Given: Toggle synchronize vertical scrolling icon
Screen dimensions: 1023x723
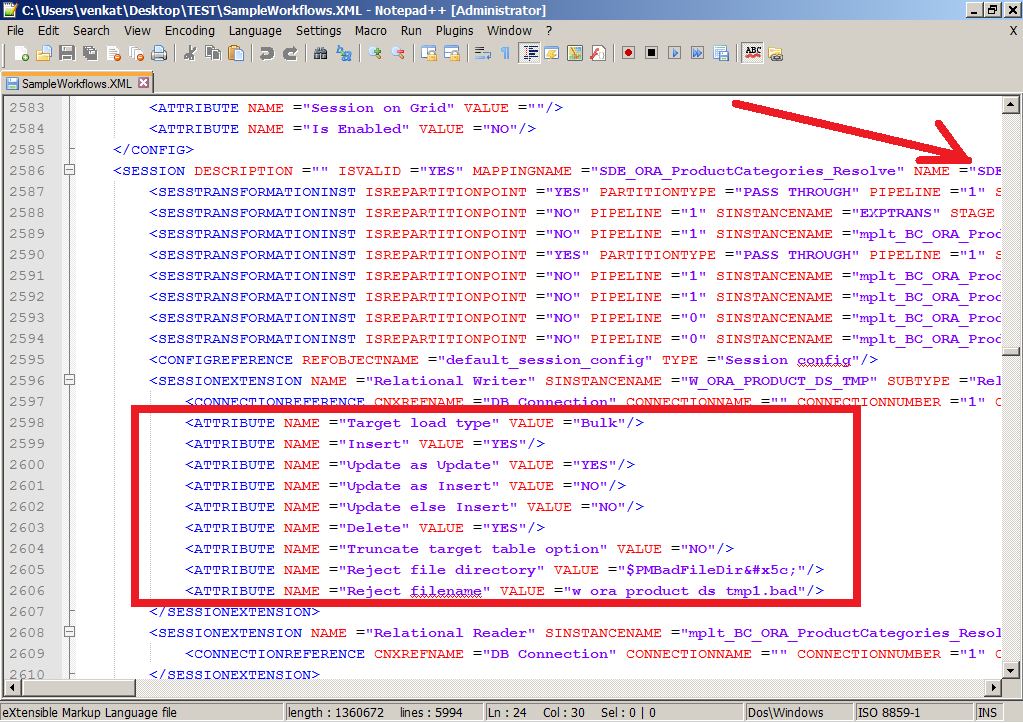Looking at the screenshot, I should [x=429, y=54].
